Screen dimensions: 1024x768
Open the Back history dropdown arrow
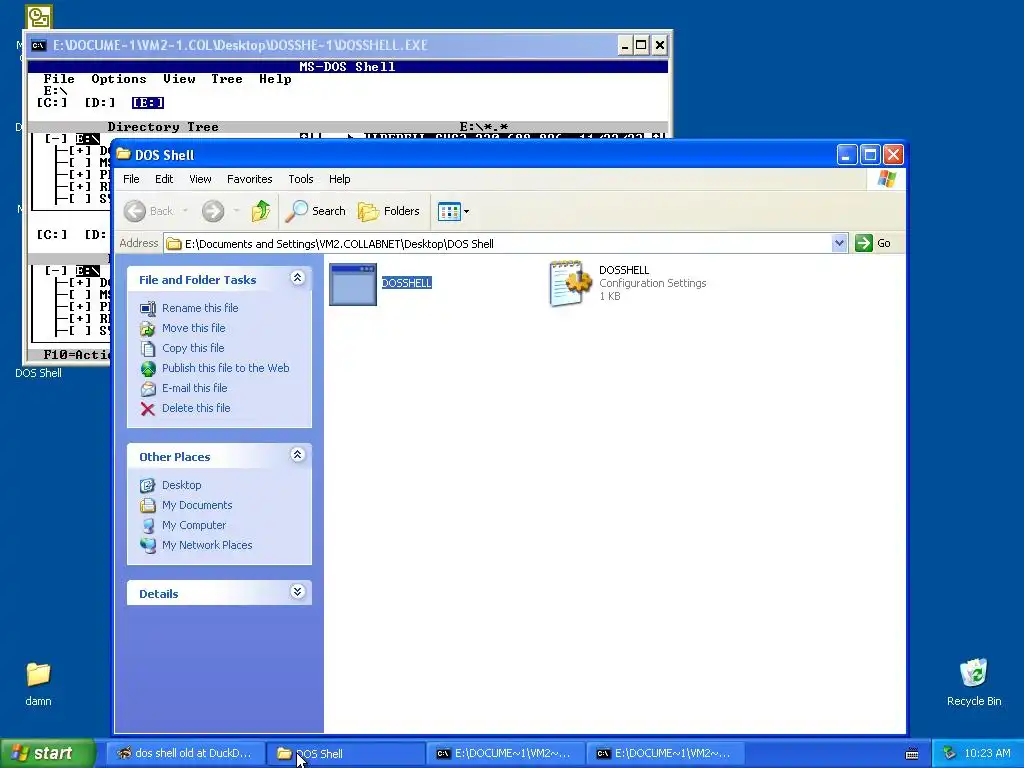tap(185, 211)
